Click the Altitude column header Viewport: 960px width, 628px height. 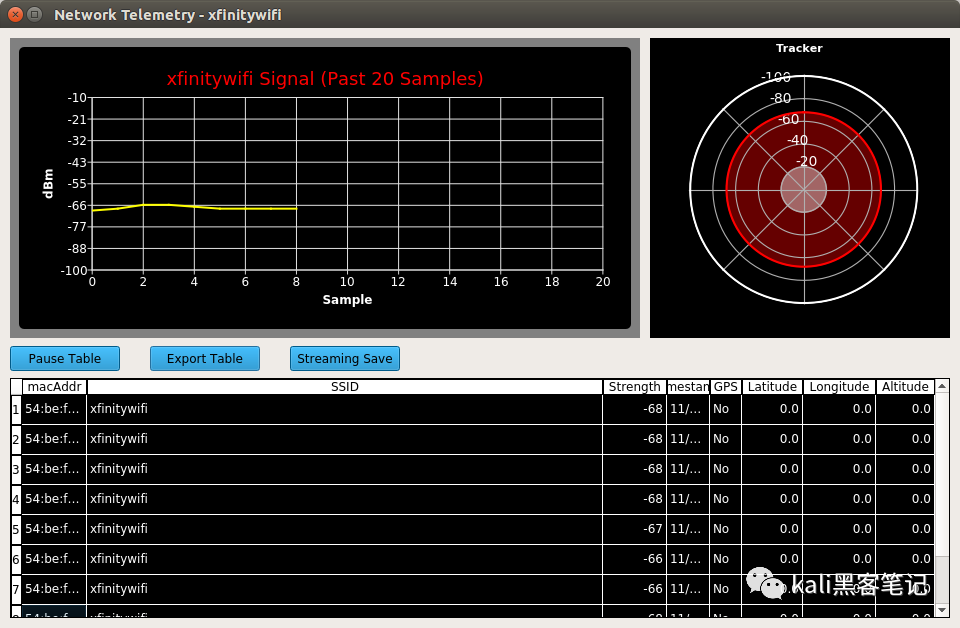coord(905,387)
